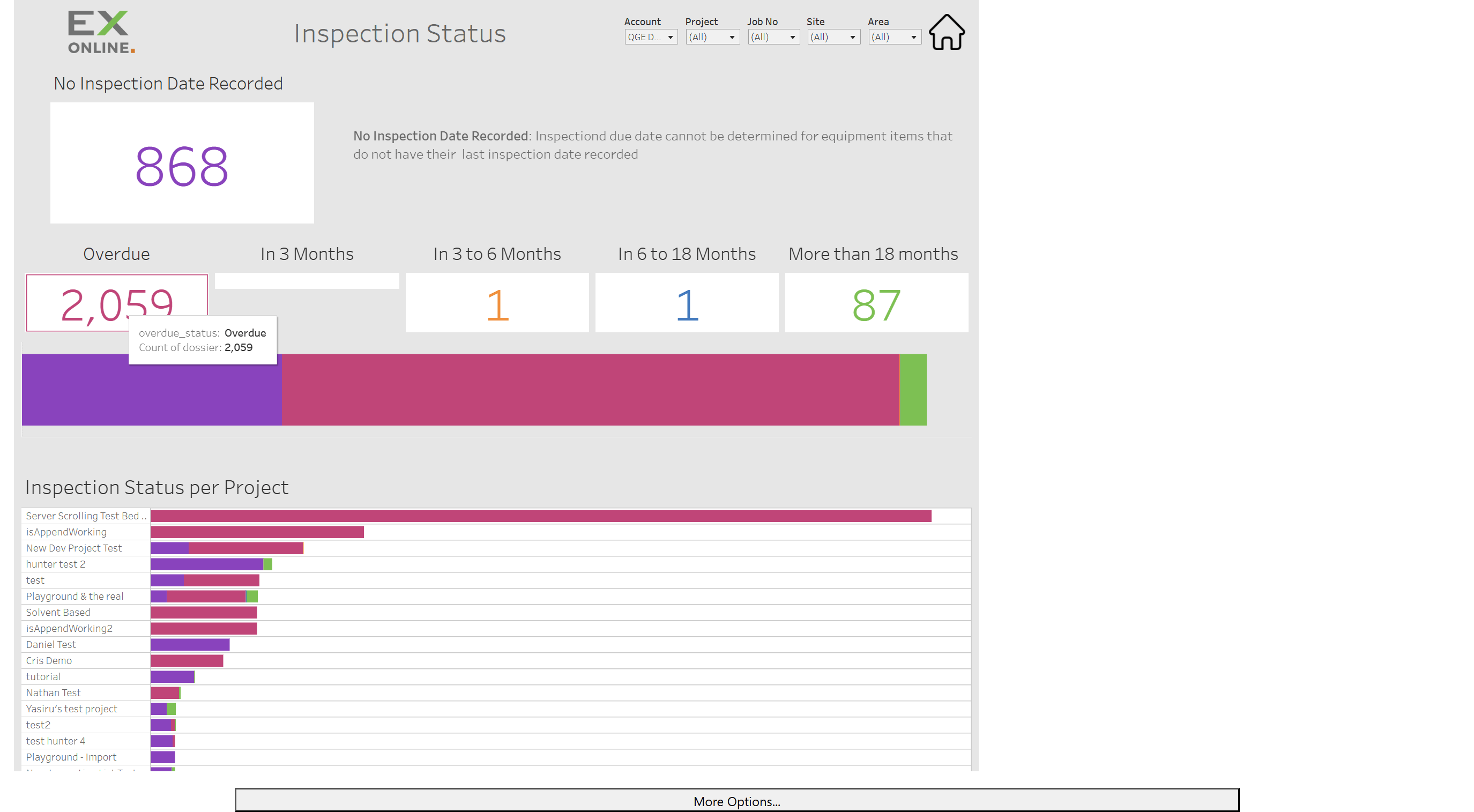Click the In 3 to 6 Months value 1
The image size is (1474, 812).
497,305
